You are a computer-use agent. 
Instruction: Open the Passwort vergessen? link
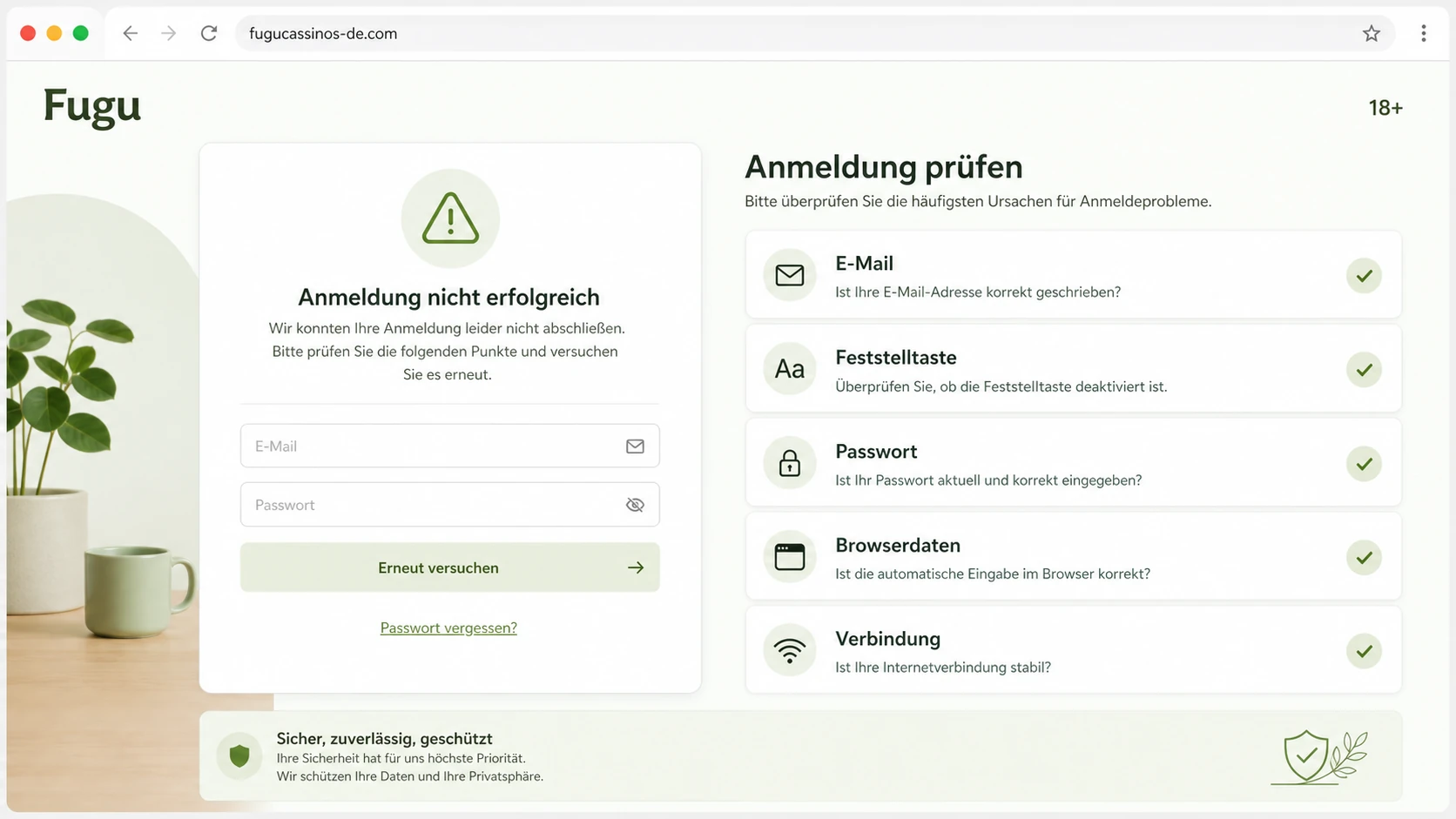pos(448,628)
